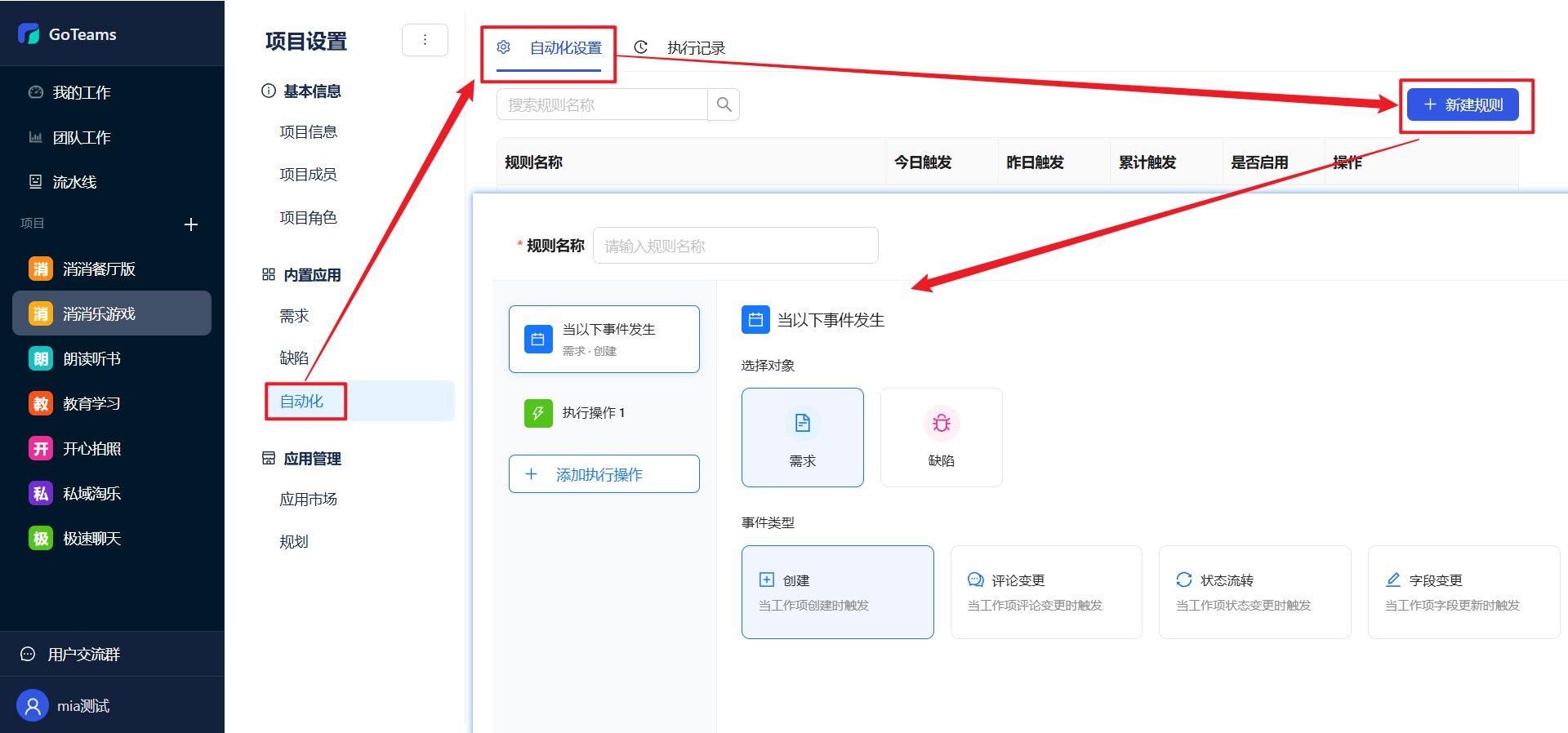Click the lightning icon of 执行操作 1

(538, 413)
